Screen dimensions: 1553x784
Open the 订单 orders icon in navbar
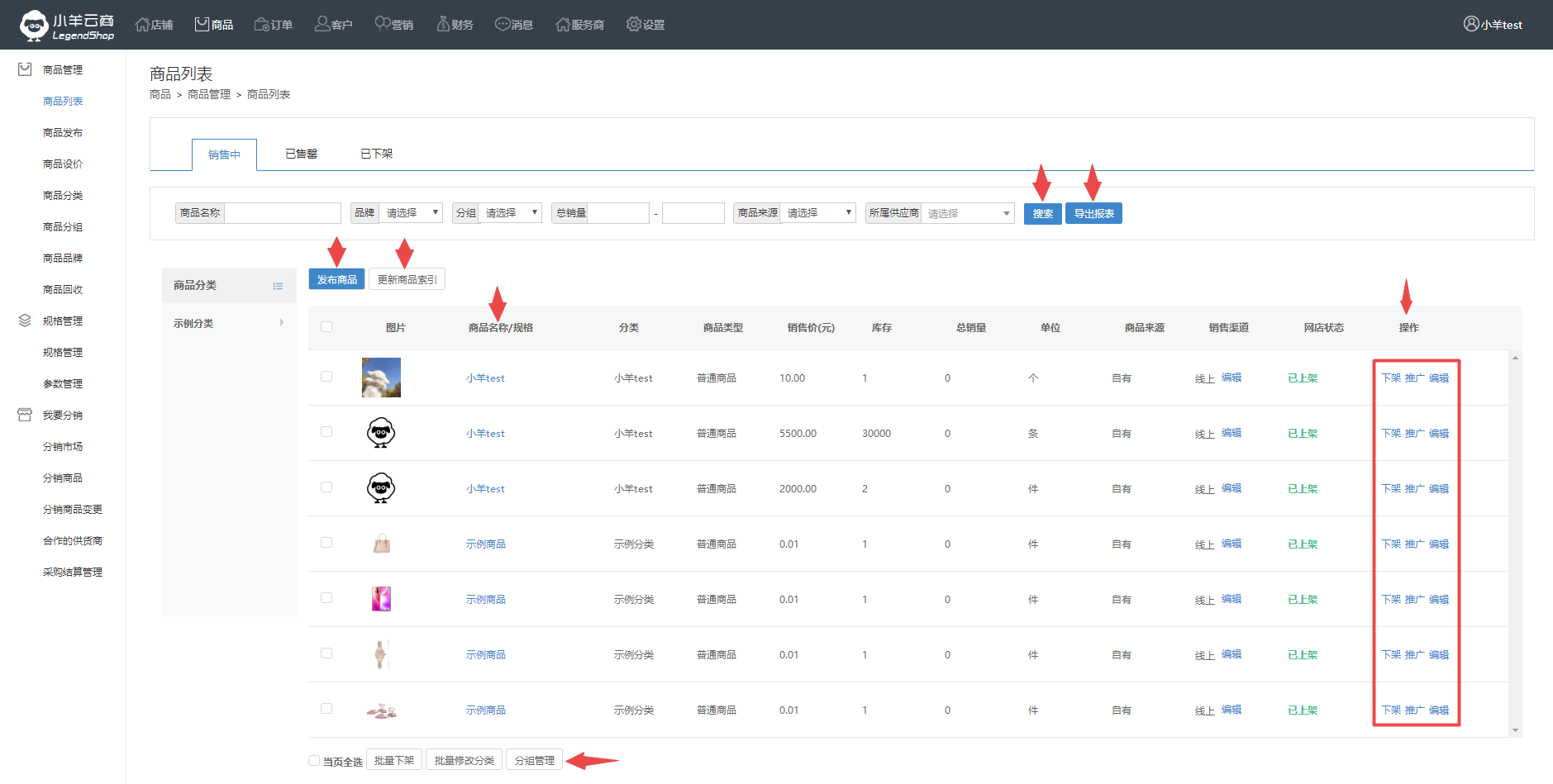[x=262, y=25]
